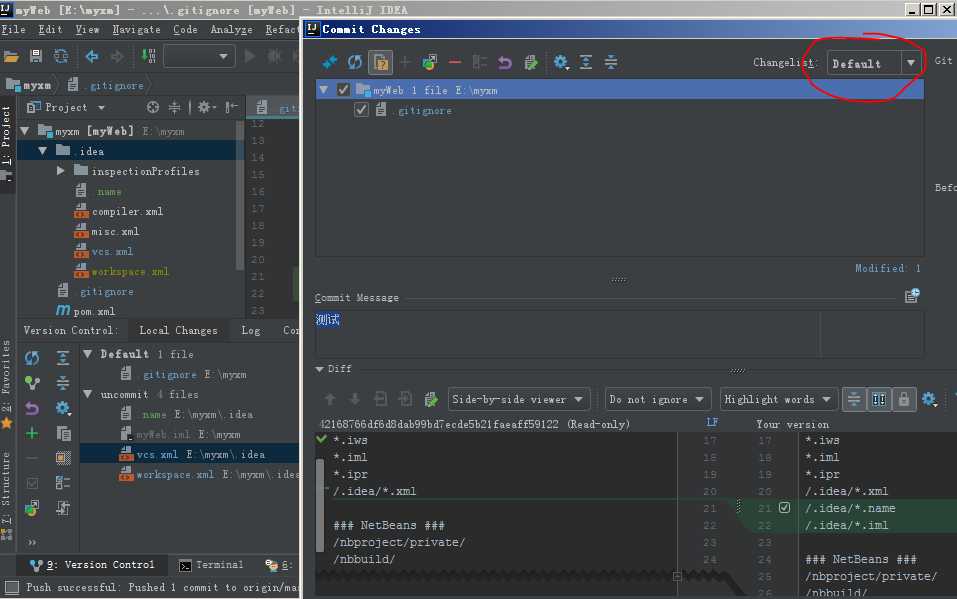This screenshot has height=599, width=957.
Task: Open the Navigate menu
Action: click(x=136, y=29)
